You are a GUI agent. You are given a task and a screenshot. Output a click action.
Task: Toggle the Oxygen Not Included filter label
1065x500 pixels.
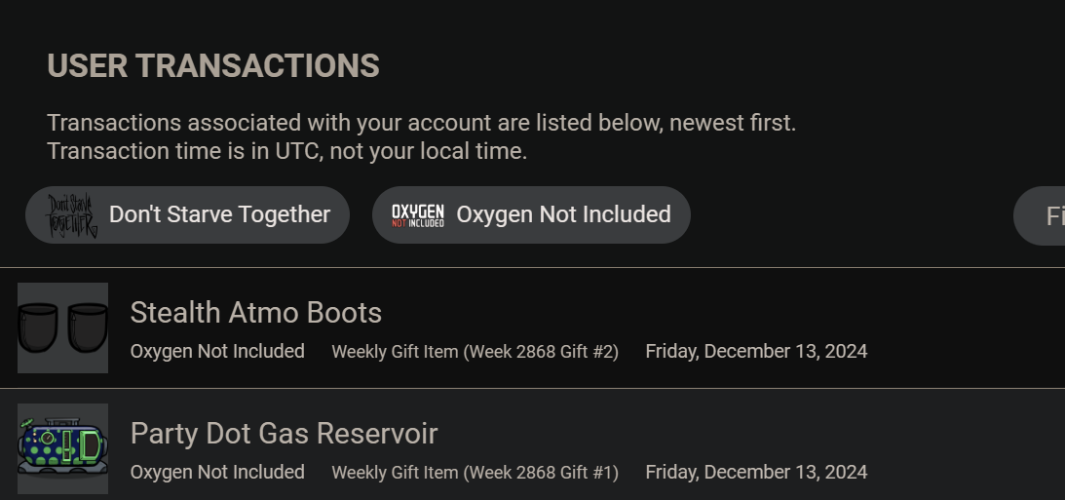pyautogui.click(x=563, y=215)
